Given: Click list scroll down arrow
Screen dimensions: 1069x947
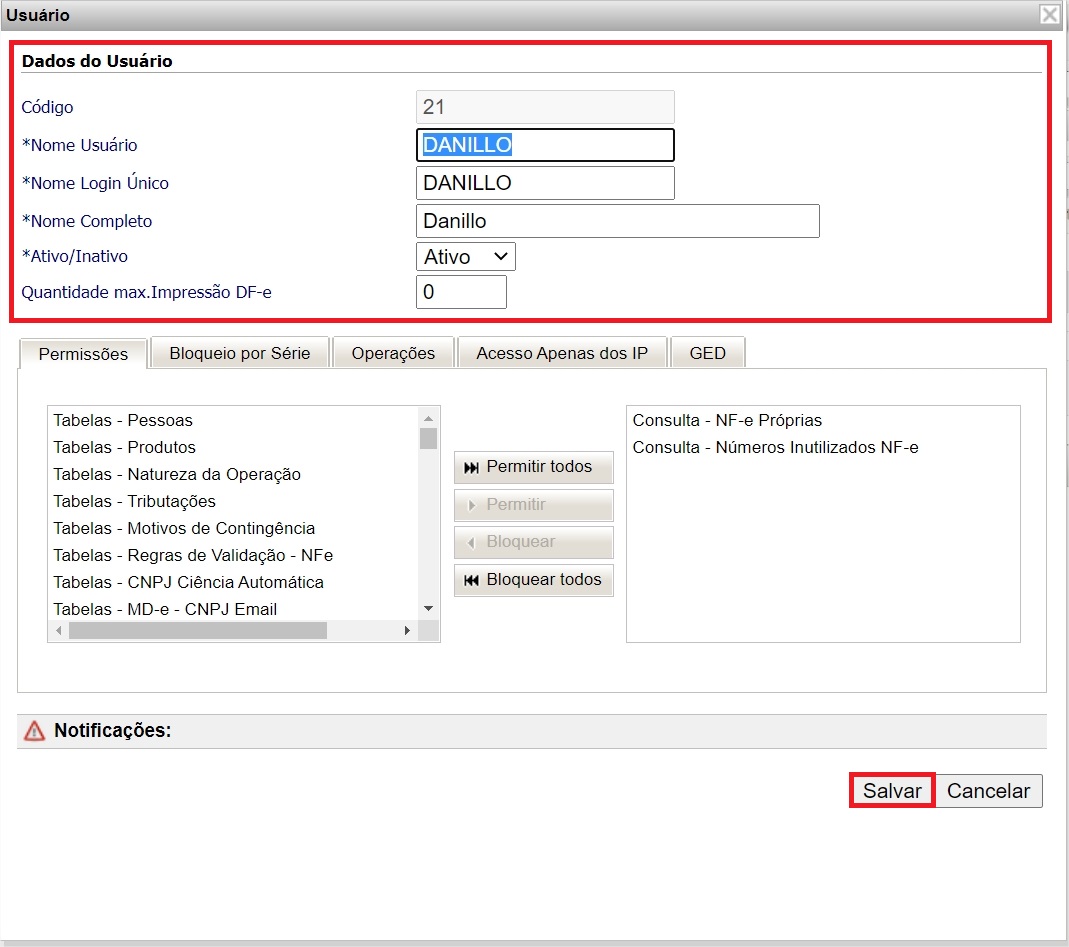Looking at the screenshot, I should 428,608.
